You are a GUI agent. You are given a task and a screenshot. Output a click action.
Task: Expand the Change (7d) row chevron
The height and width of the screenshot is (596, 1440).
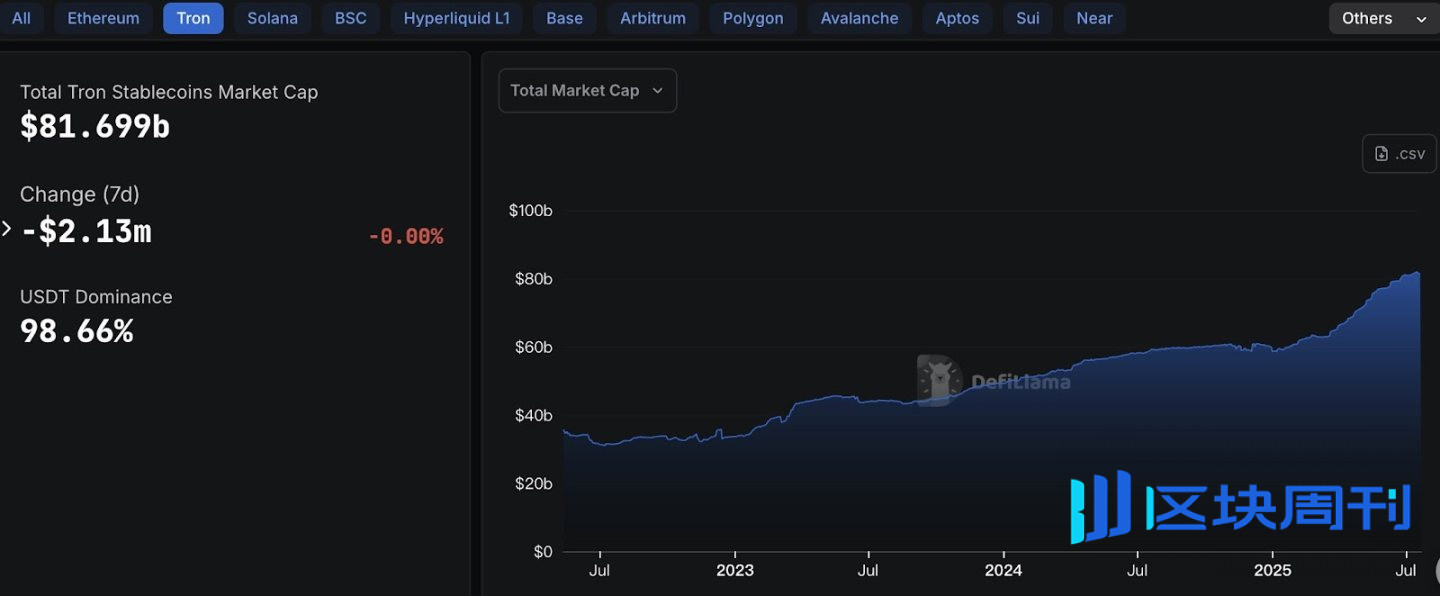[7, 230]
